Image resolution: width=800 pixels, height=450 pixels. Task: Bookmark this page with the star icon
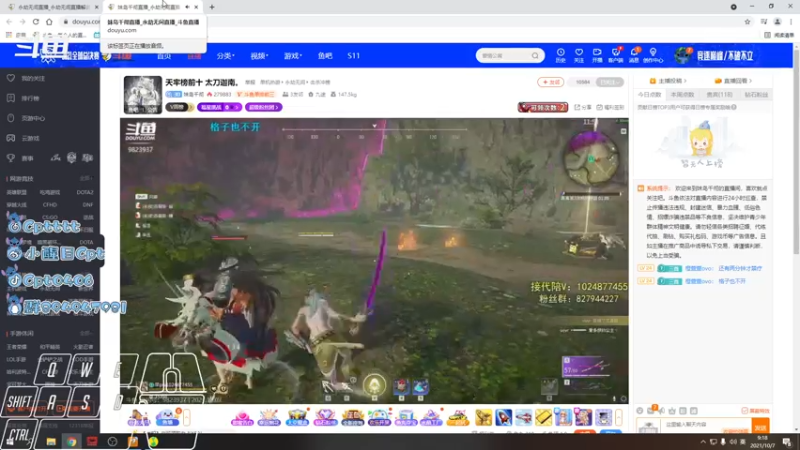(x=747, y=21)
